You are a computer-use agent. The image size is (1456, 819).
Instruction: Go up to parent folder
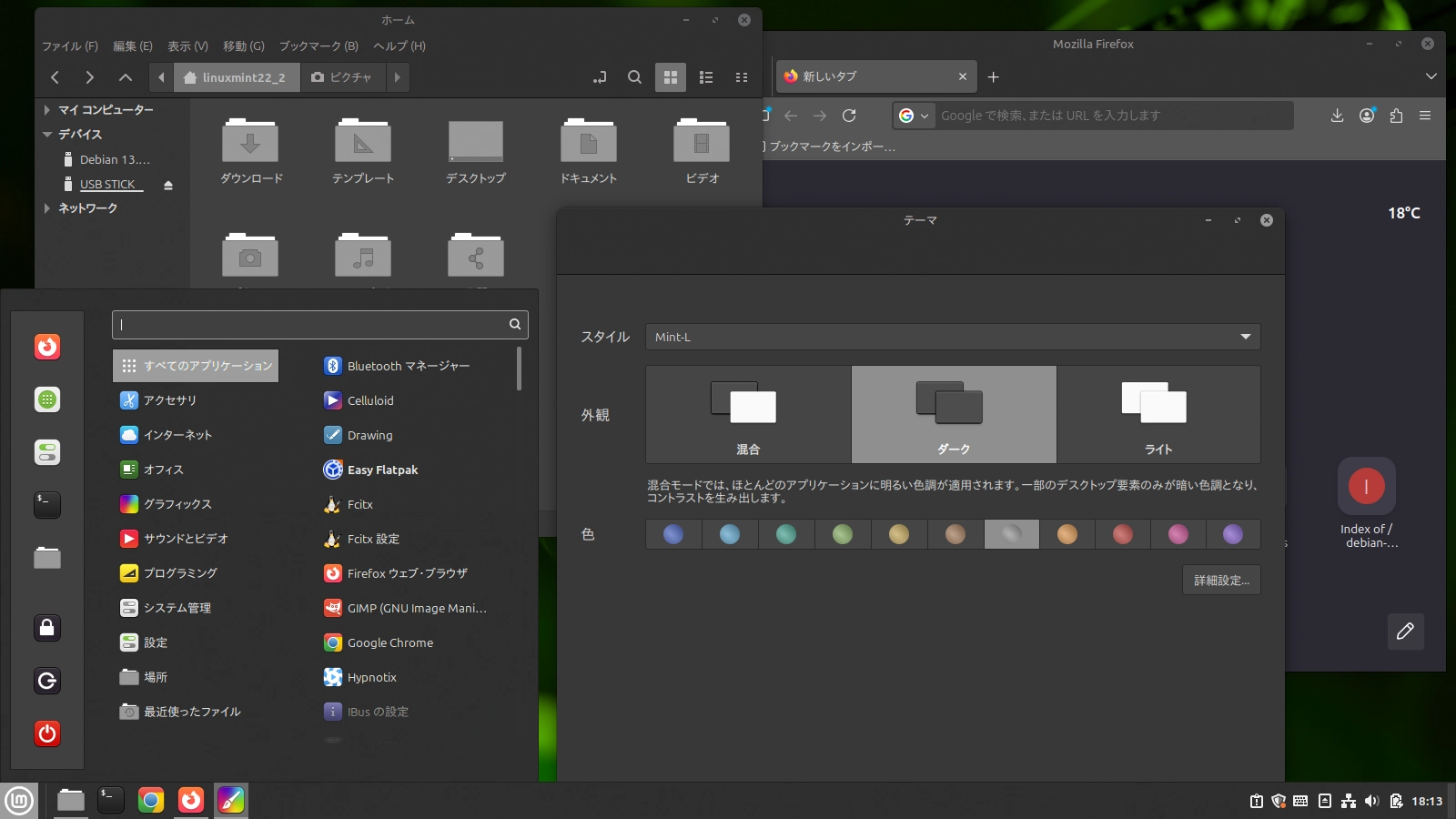tap(126, 77)
